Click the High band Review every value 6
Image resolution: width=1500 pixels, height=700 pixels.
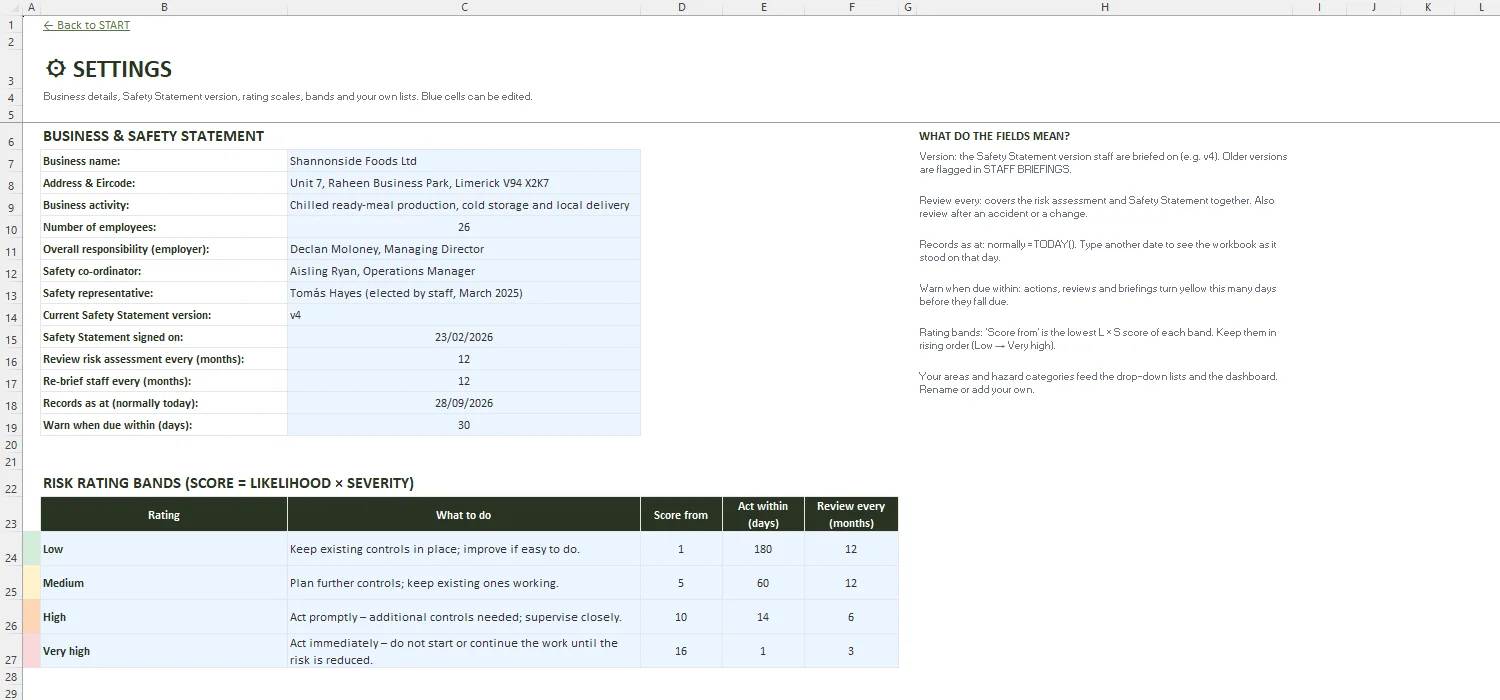(x=851, y=617)
